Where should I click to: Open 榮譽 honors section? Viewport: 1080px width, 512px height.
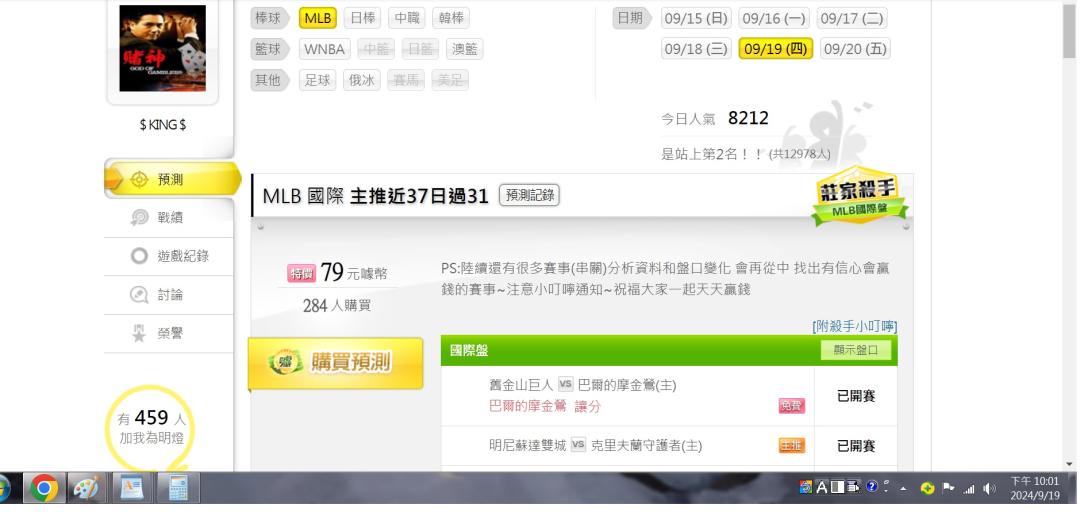(169, 334)
